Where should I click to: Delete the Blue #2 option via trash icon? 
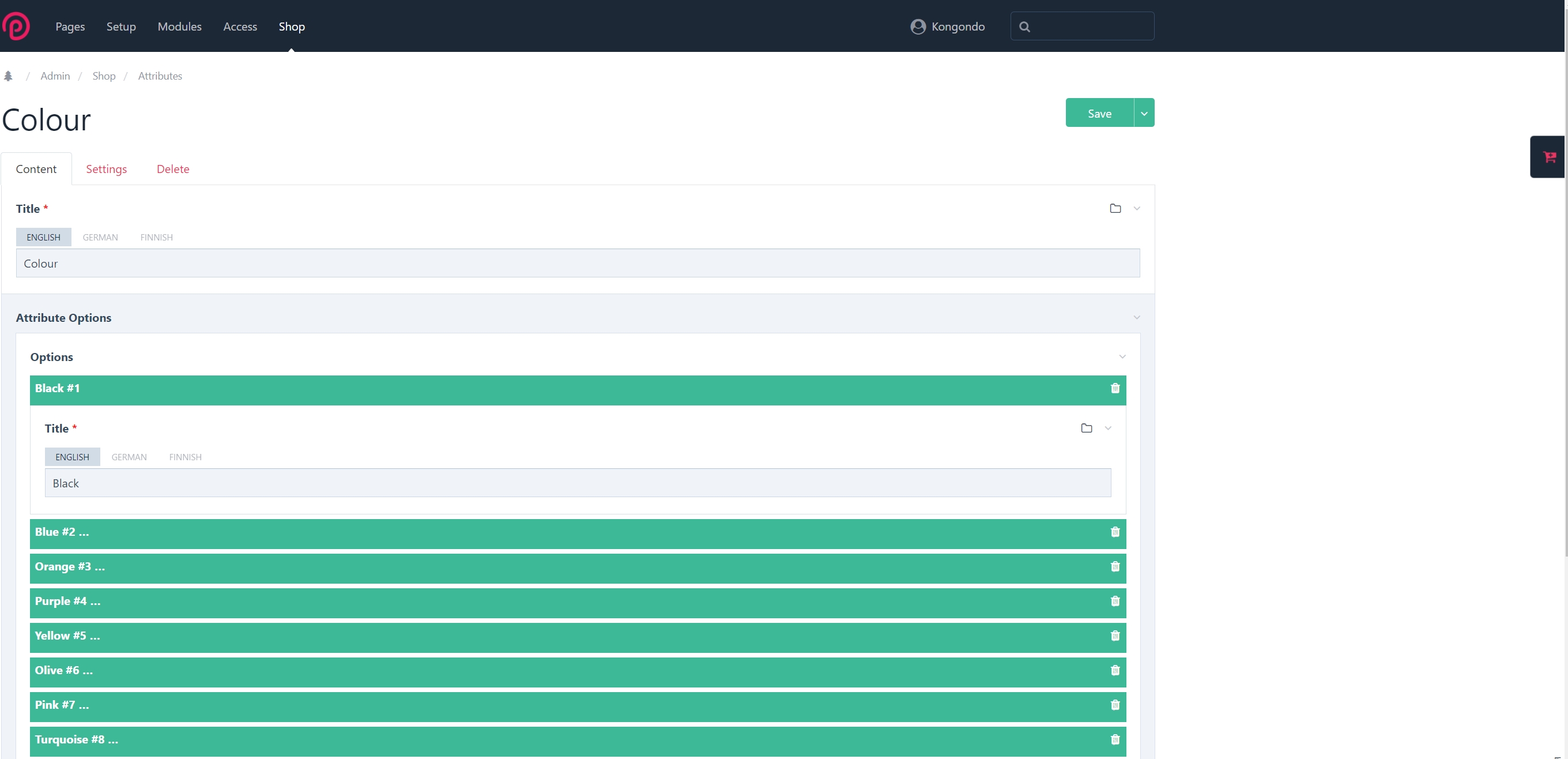(x=1115, y=532)
